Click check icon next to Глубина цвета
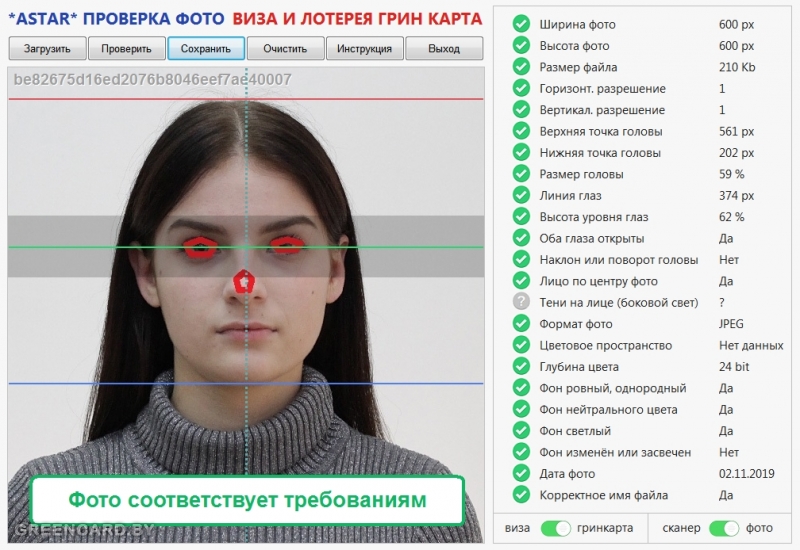 521,366
